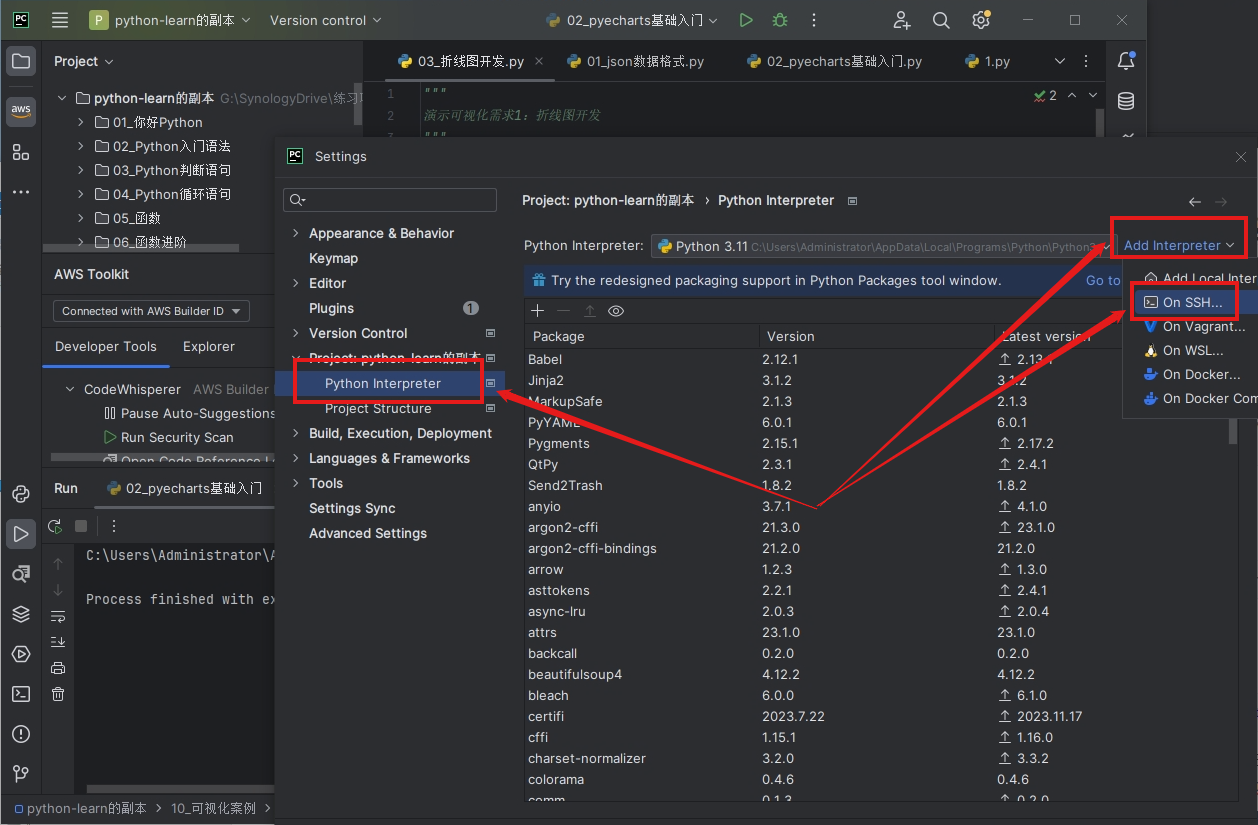Toggle the show early releases eye icon
The height and width of the screenshot is (825, 1258).
click(x=616, y=311)
